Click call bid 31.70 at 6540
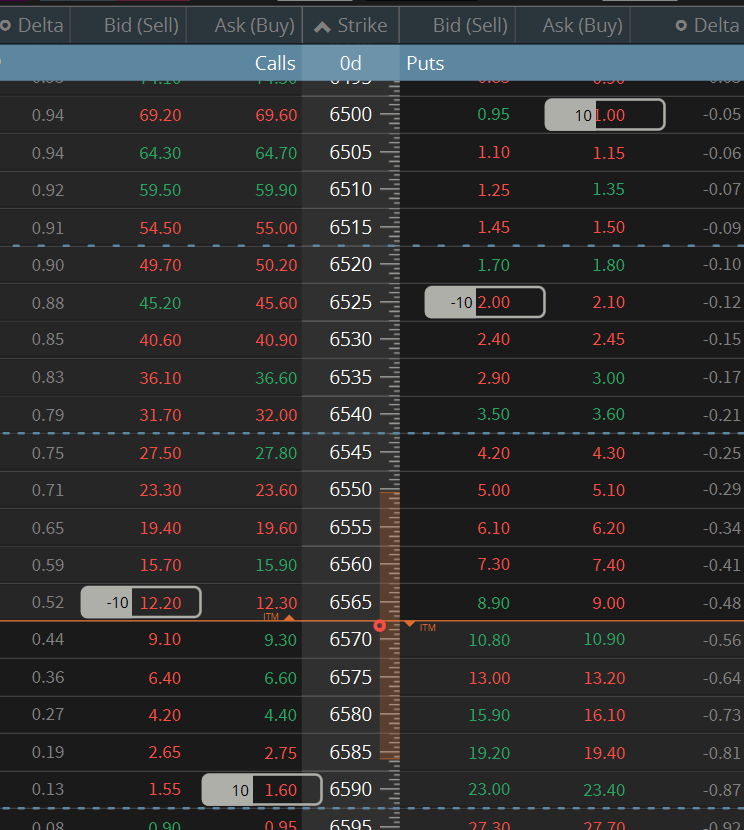The width and height of the screenshot is (744, 830). point(160,415)
